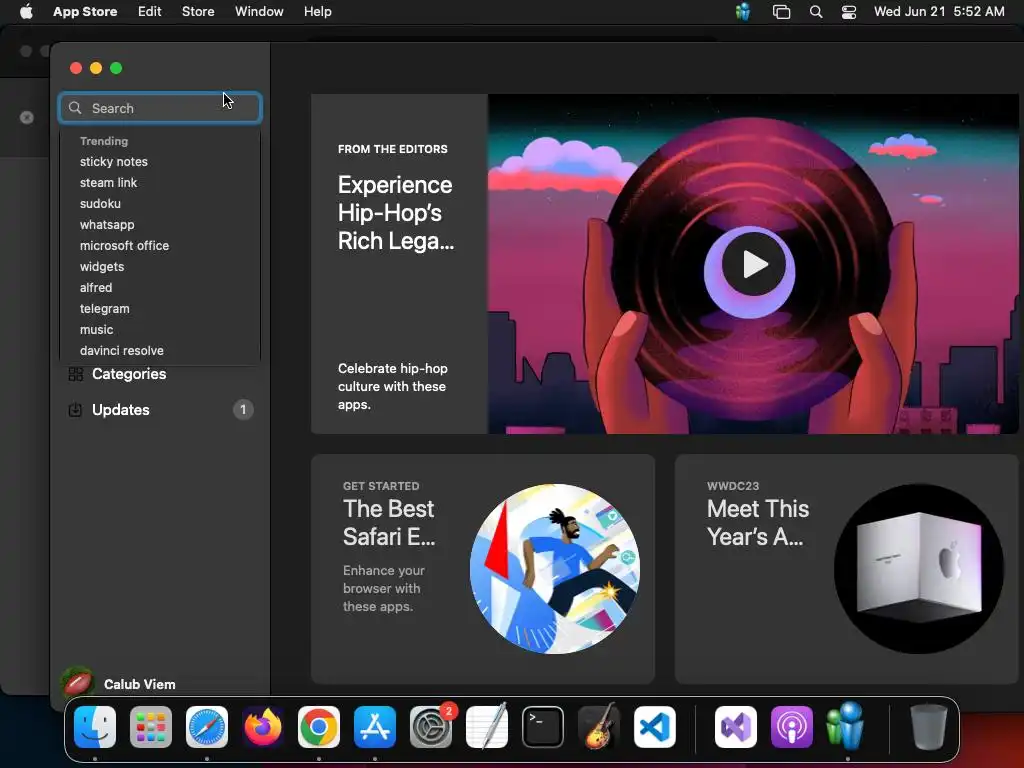Open Podcasts from the Dock
The image size is (1024, 768).
pyautogui.click(x=792, y=726)
